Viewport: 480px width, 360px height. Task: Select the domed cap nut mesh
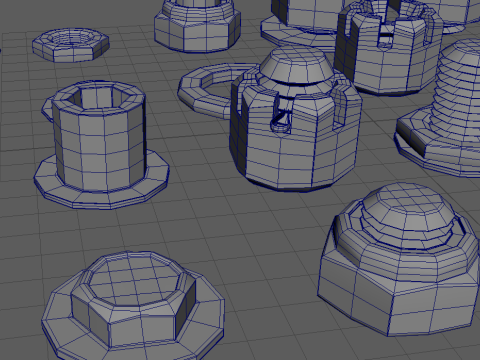(x=399, y=259)
